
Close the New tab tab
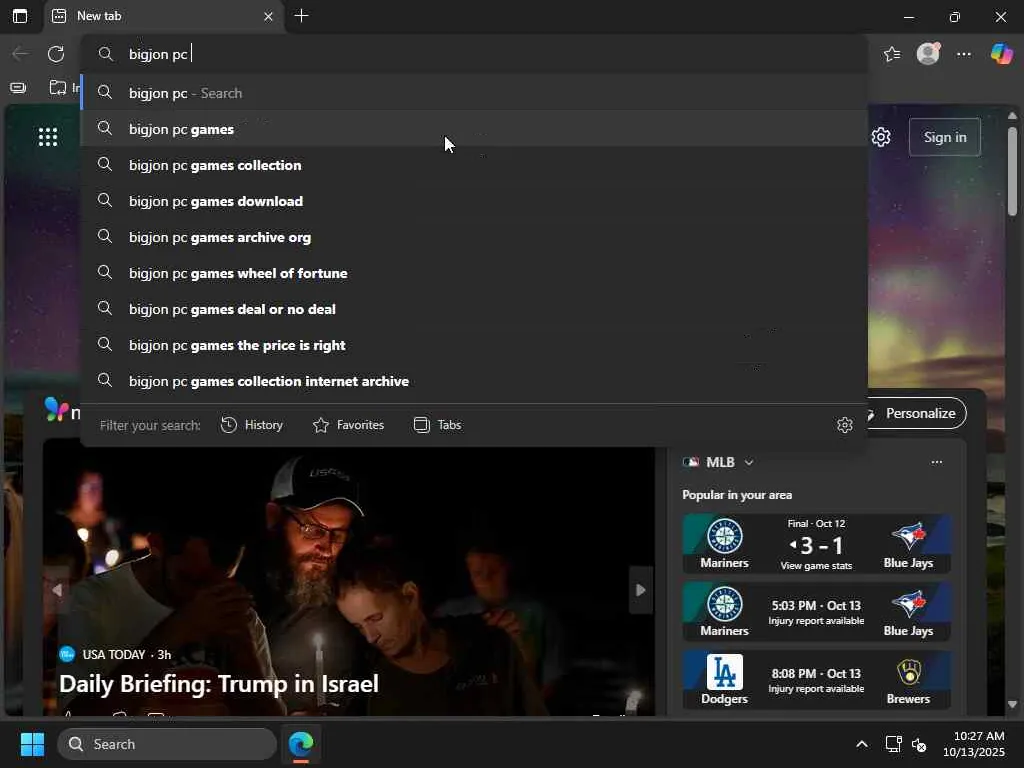[x=268, y=16]
